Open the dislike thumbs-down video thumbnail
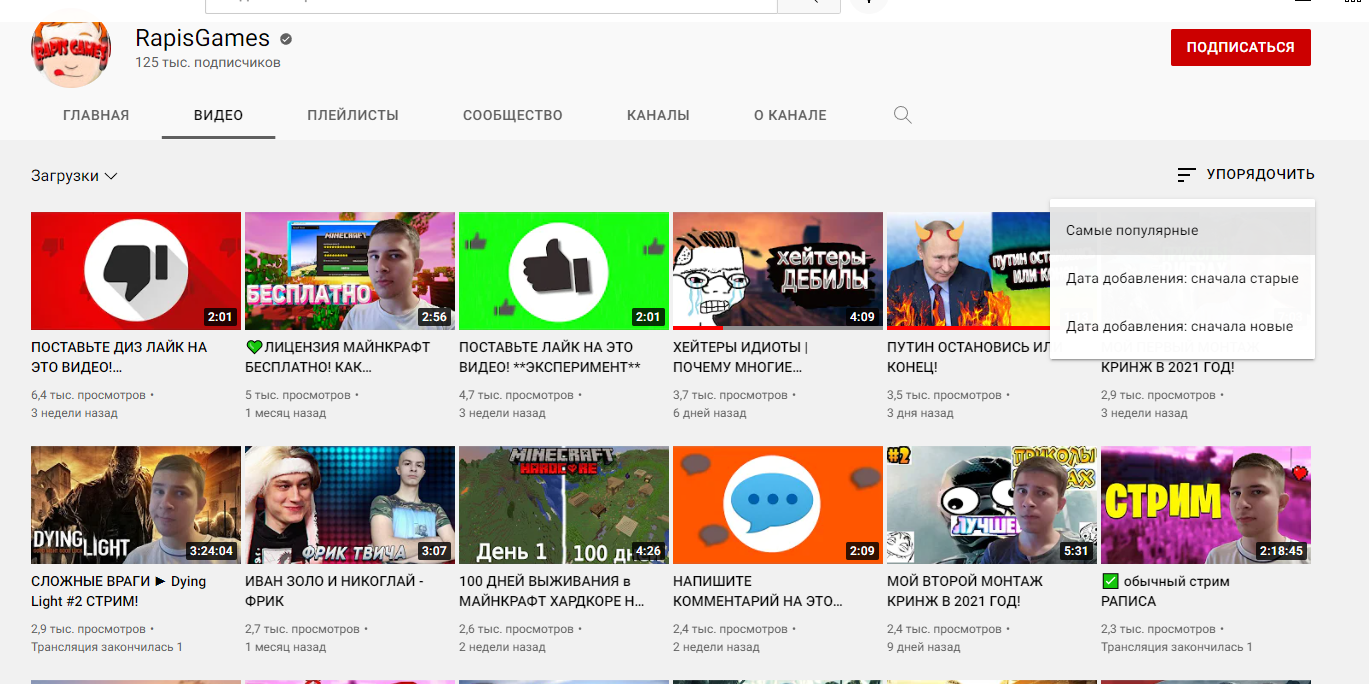The width and height of the screenshot is (1369, 684). coord(136,271)
